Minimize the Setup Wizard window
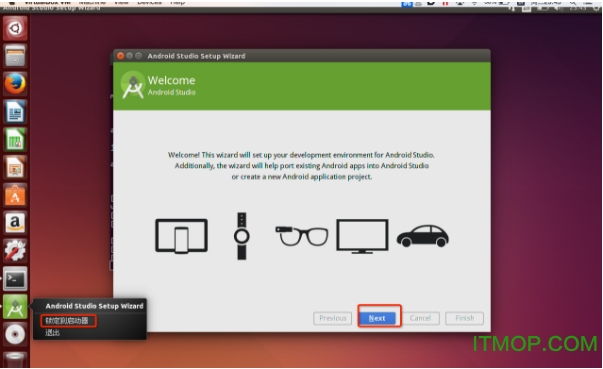The image size is (603, 369). tap(130, 56)
